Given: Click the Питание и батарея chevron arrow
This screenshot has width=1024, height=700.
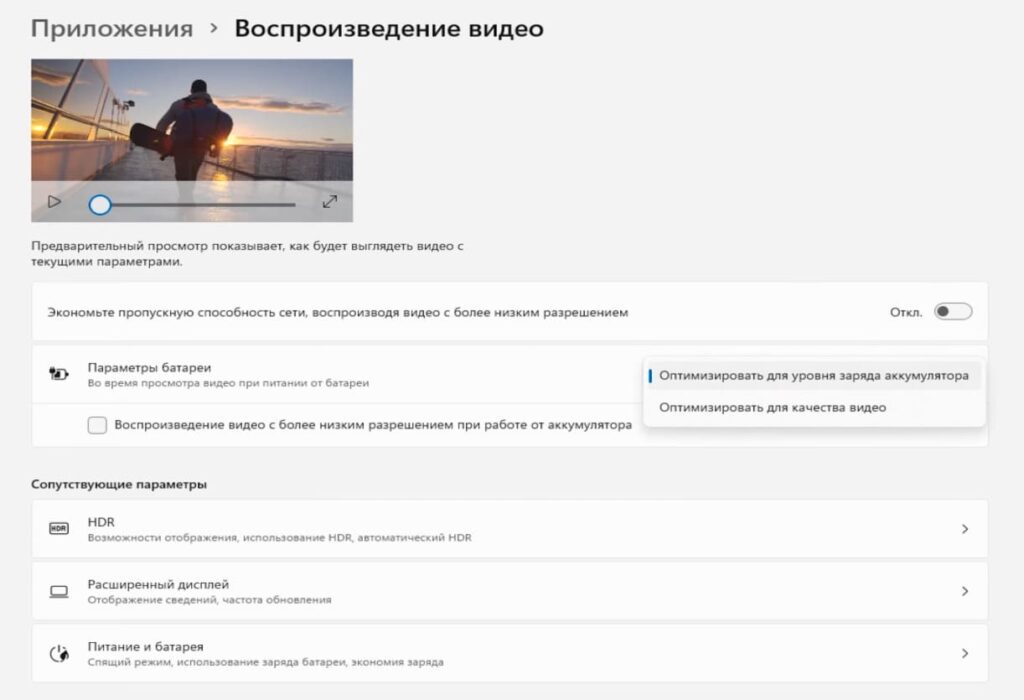Looking at the screenshot, I should pyautogui.click(x=965, y=653).
